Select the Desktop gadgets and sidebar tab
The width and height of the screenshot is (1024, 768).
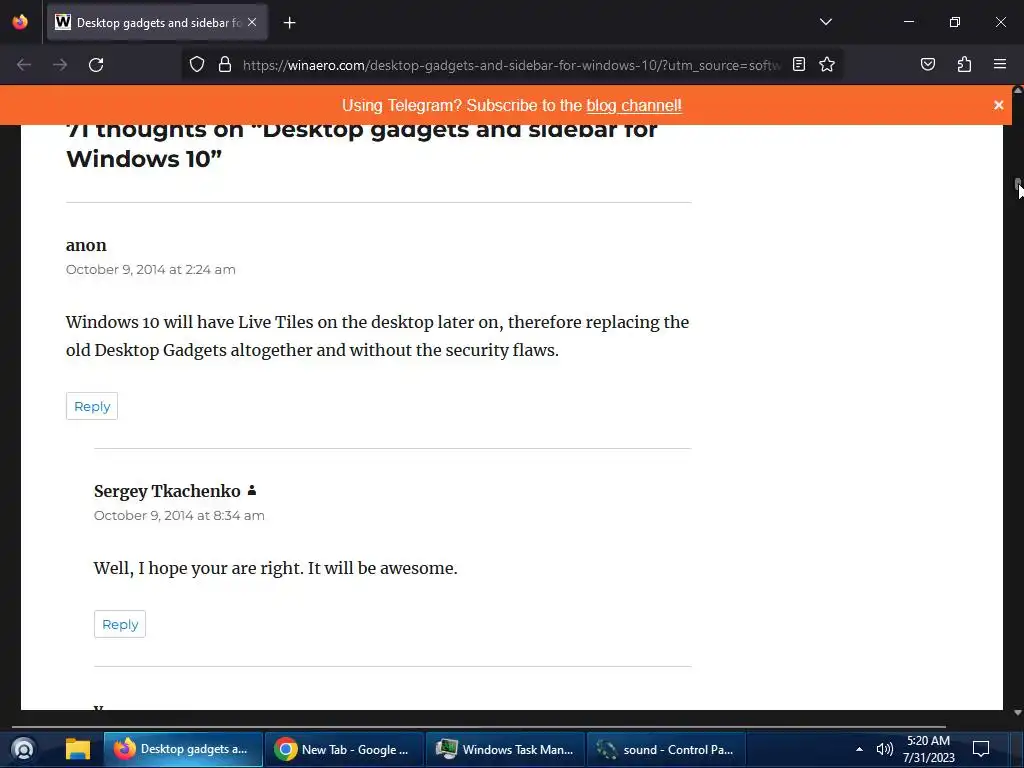click(x=157, y=22)
